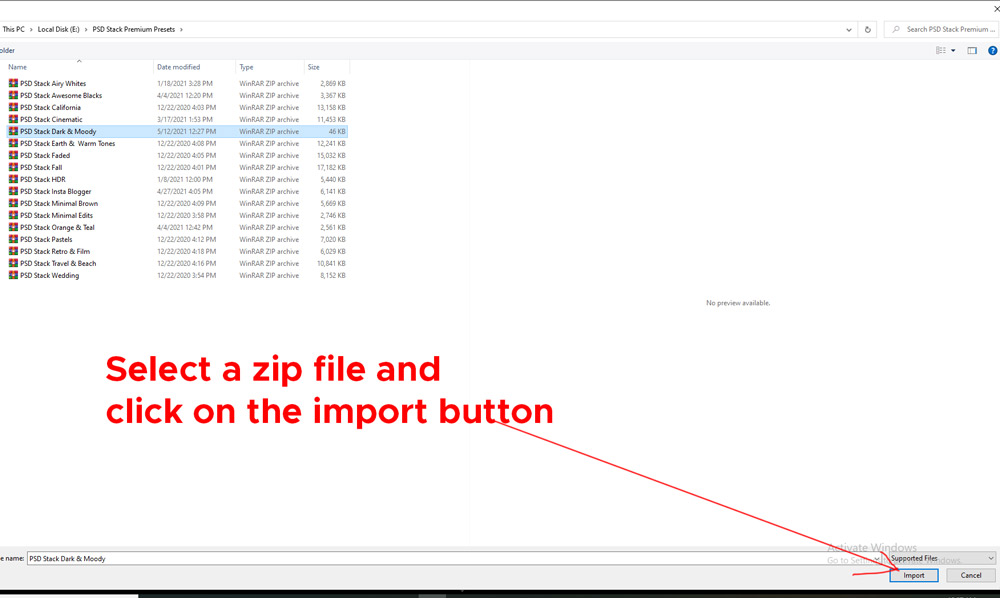This screenshot has width=1000, height=598.
Task: Click the refresh icon beside address bar
Action: 867,29
